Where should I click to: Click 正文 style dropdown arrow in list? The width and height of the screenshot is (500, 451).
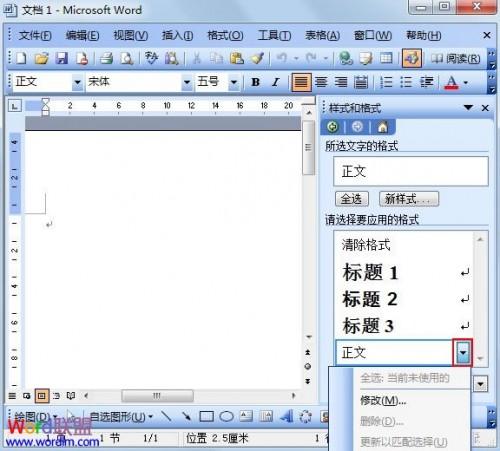[x=463, y=353]
